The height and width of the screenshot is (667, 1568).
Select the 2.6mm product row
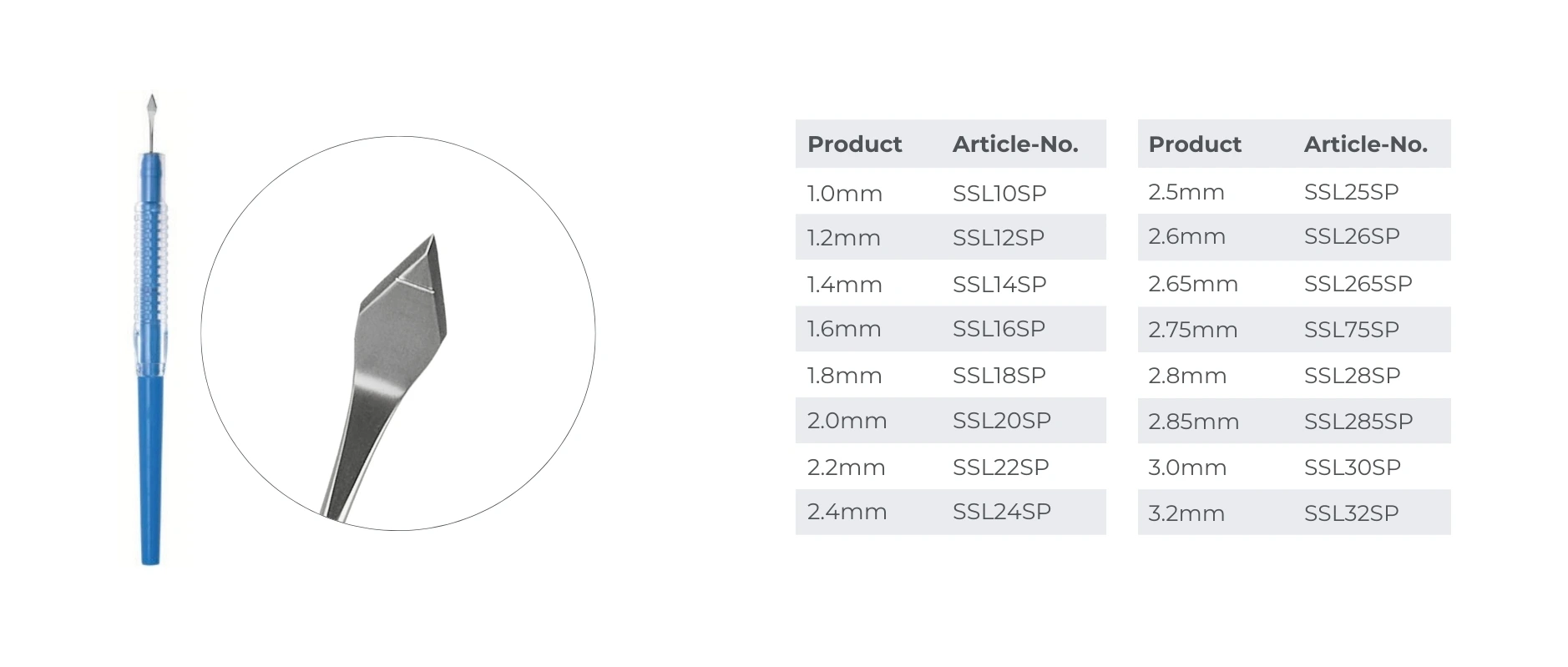coord(1294,237)
